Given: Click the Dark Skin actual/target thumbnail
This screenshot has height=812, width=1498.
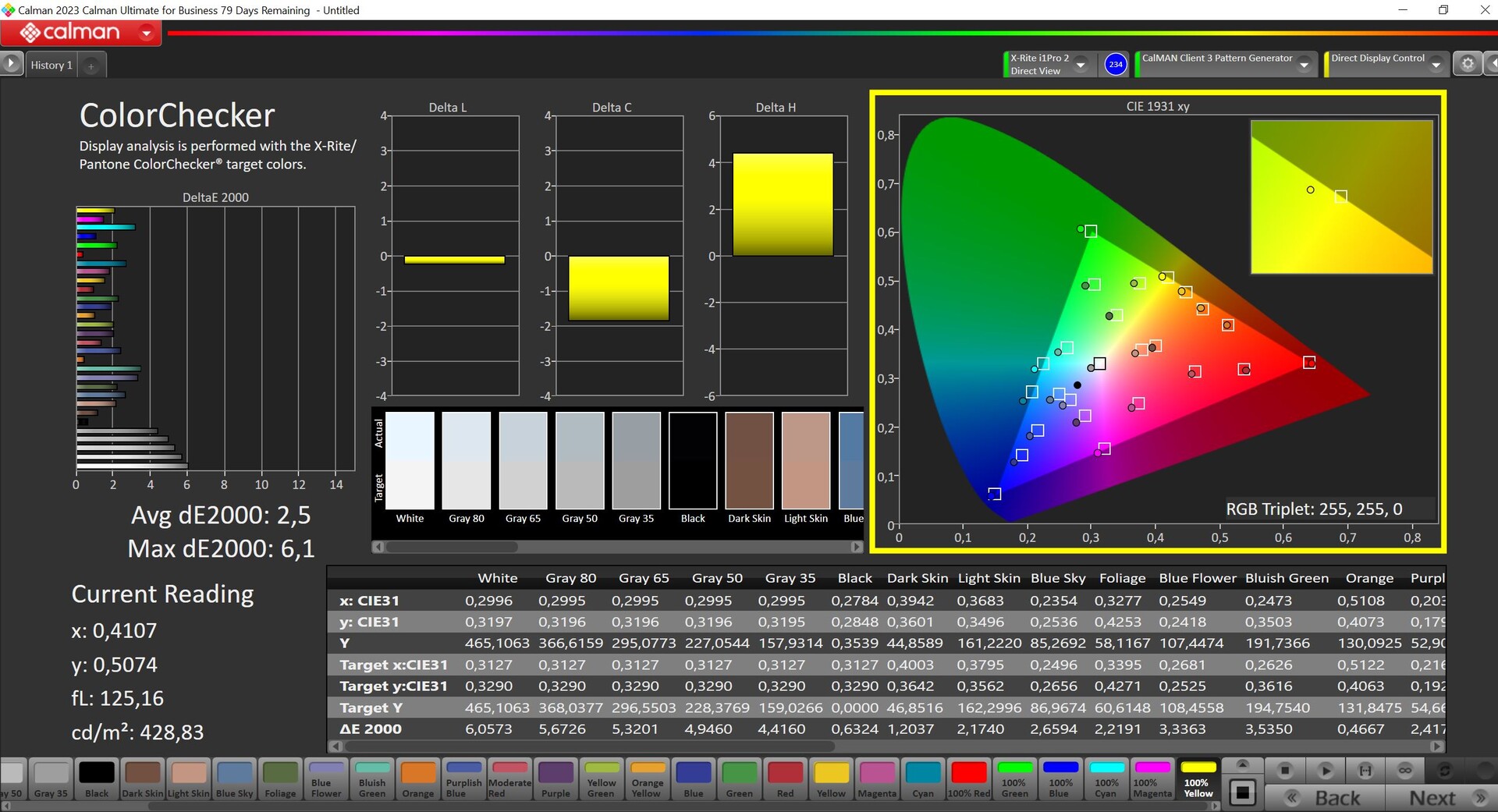Looking at the screenshot, I should (x=749, y=460).
